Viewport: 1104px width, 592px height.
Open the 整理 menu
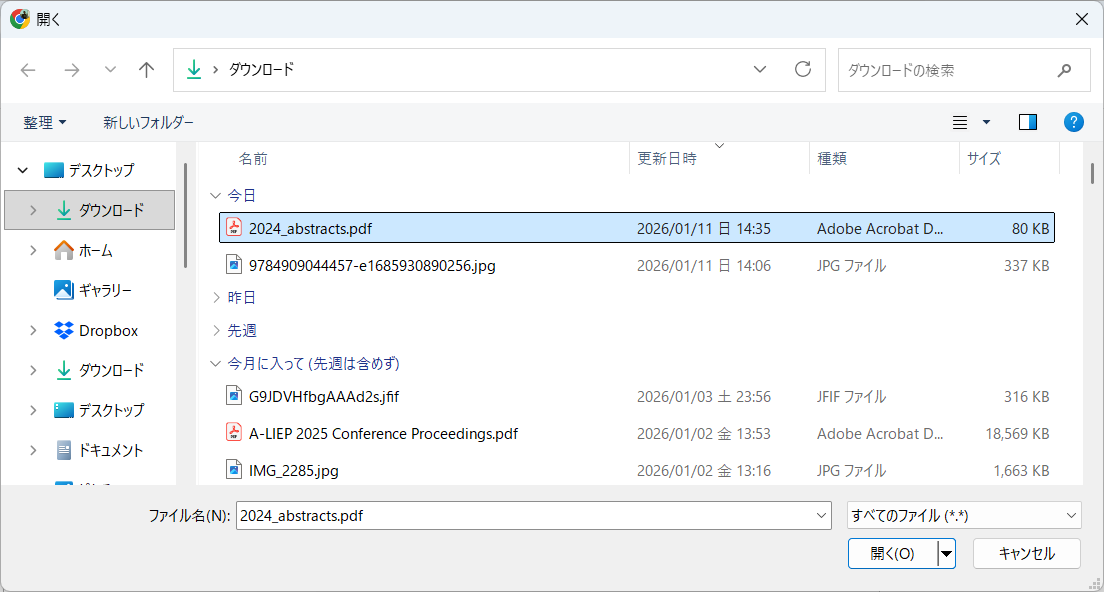45,122
